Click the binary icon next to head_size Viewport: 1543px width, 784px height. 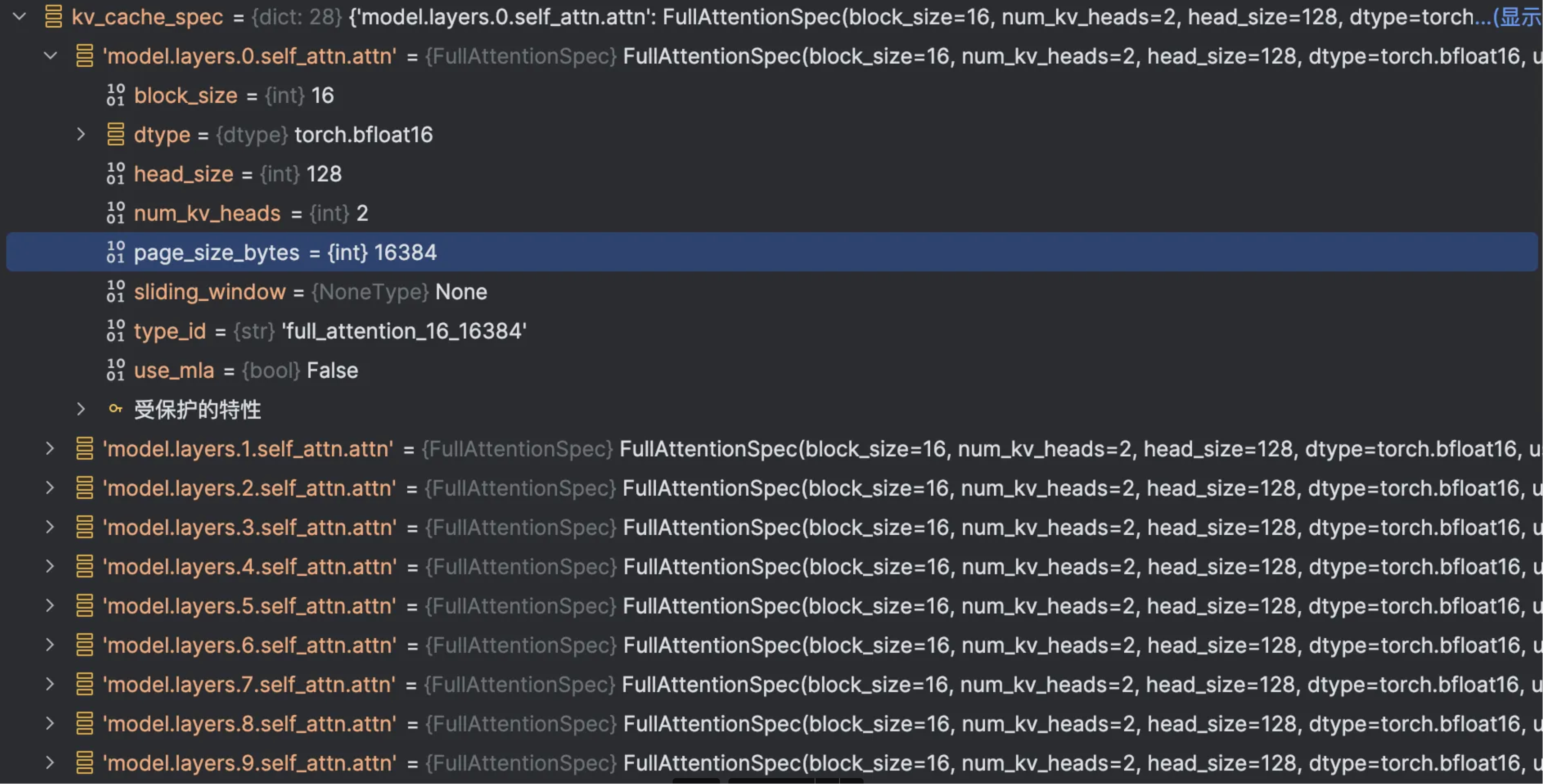coord(116,174)
